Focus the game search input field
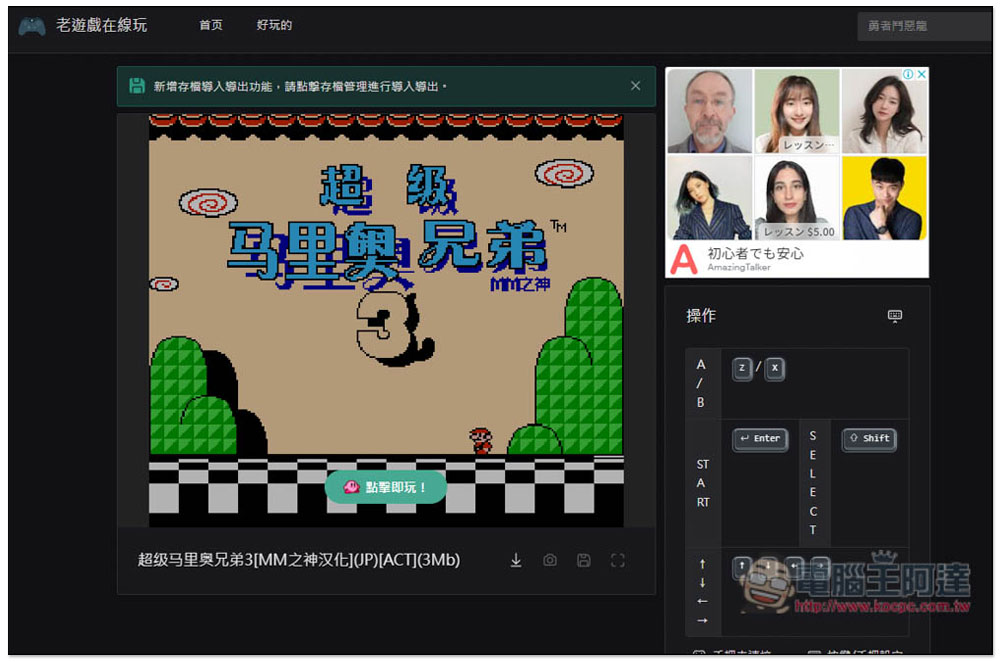This screenshot has width=1000, height=662. click(x=923, y=26)
